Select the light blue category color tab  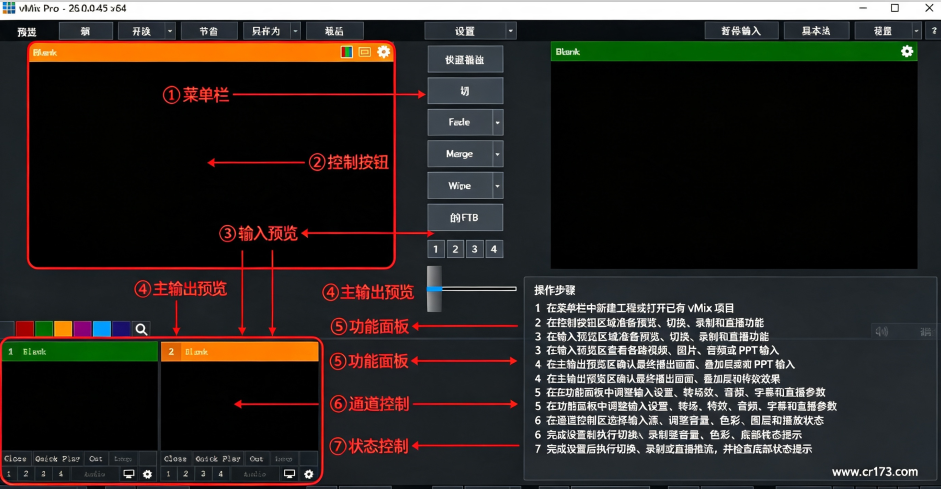[101, 329]
